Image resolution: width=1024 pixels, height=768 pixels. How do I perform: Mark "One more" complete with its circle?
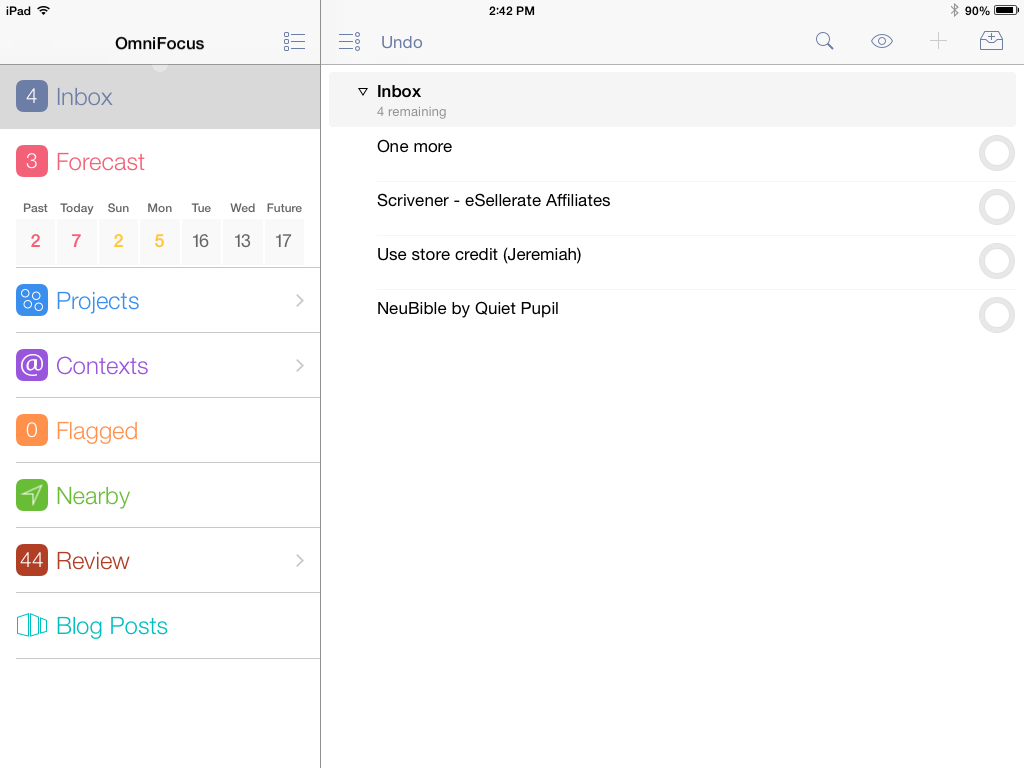996,153
